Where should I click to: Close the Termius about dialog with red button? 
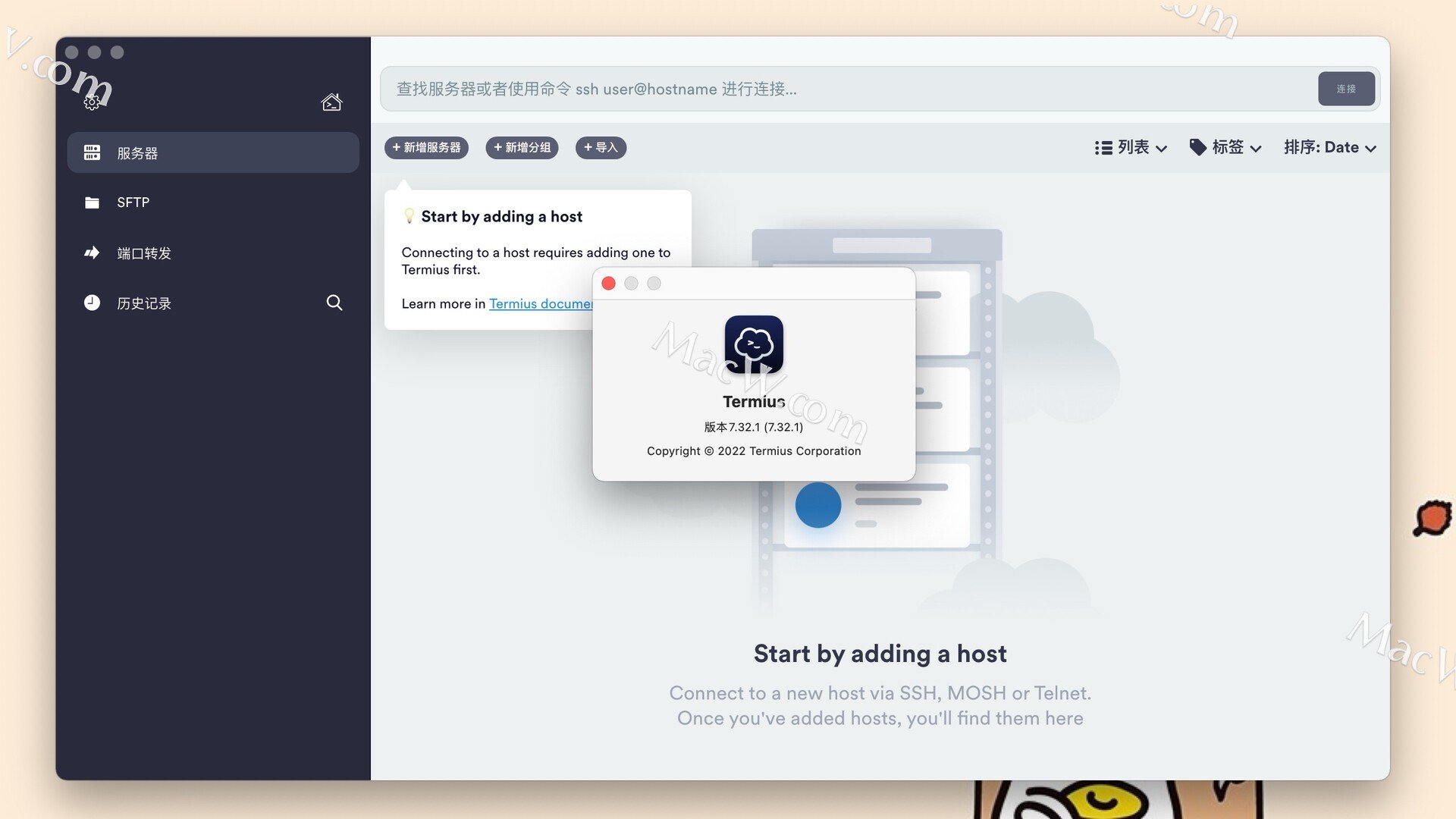tap(608, 283)
